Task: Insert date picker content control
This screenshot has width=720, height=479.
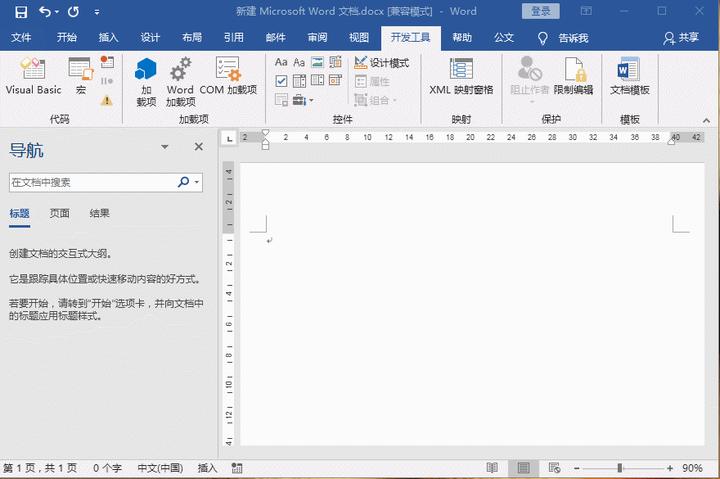Action: [336, 81]
